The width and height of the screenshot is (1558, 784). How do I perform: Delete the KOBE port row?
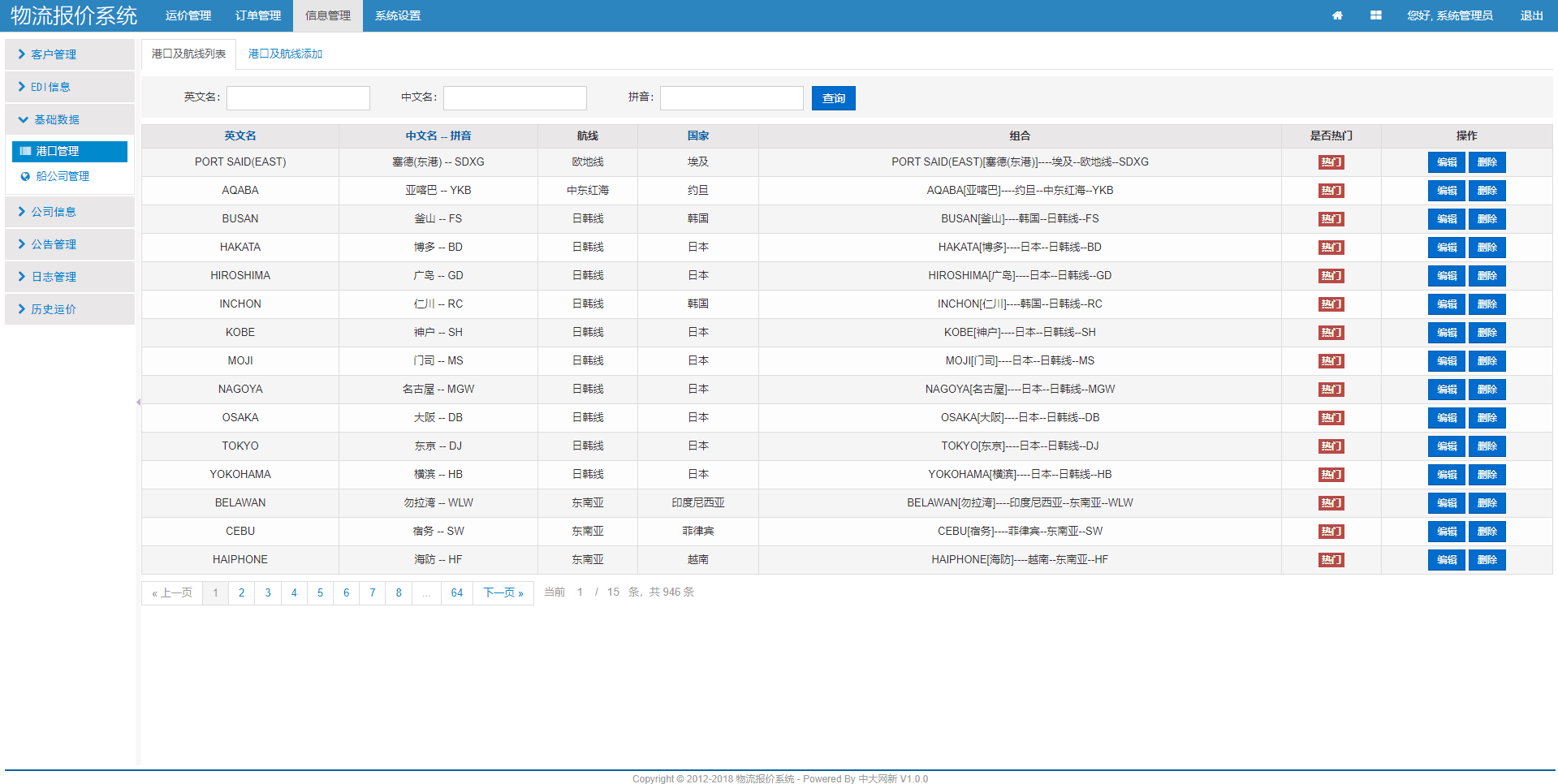(1487, 333)
